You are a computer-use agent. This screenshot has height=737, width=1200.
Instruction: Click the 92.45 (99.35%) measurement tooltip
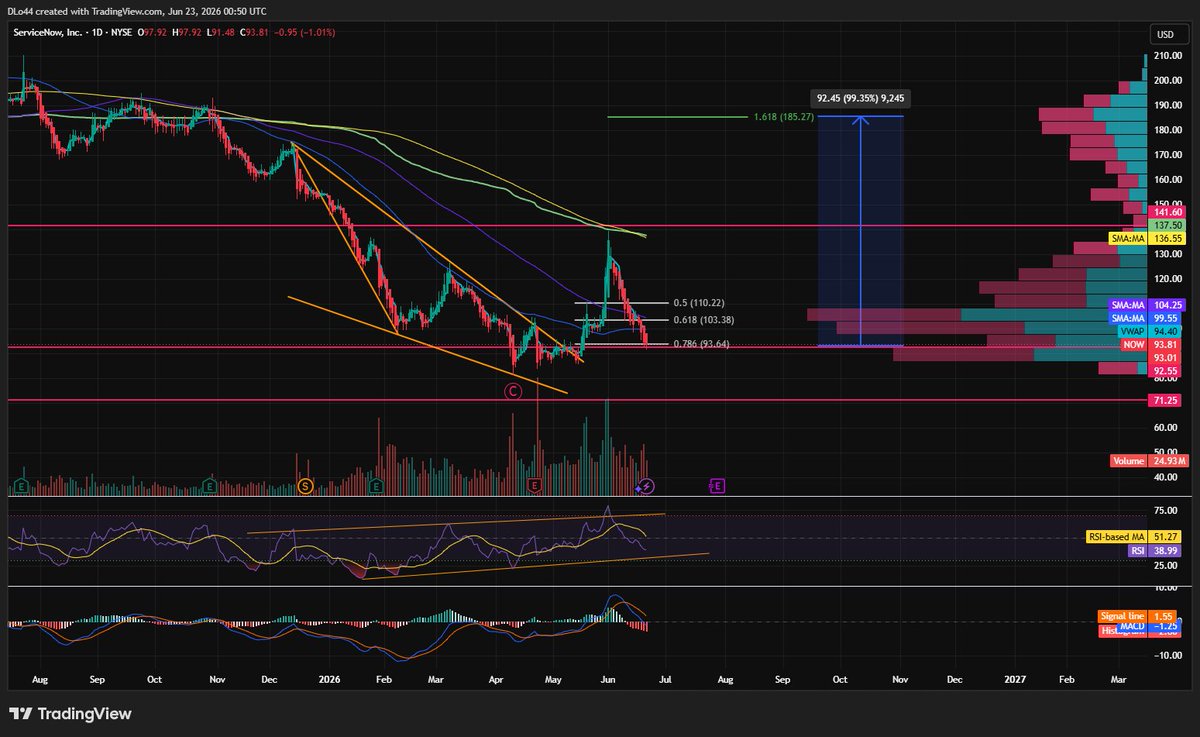pos(861,99)
